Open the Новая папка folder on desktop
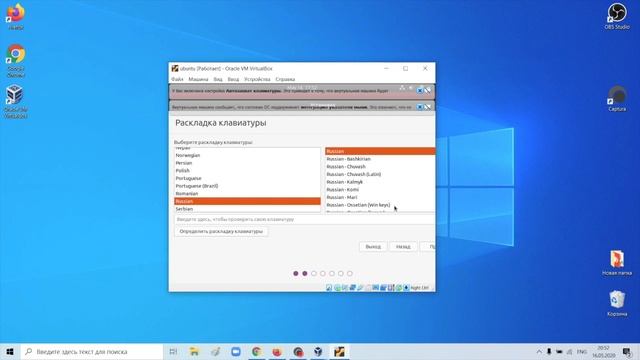 [617, 263]
